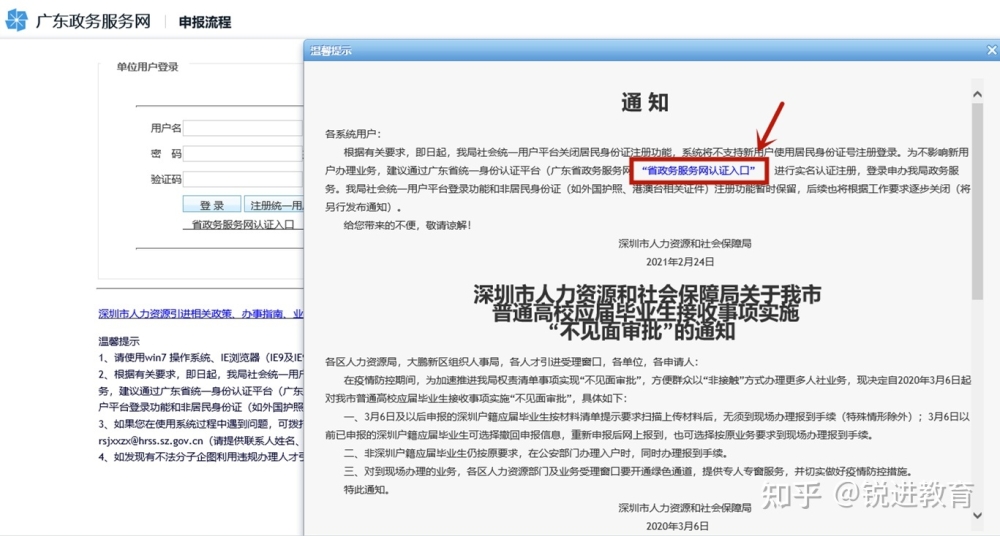This screenshot has width=1000, height=536.
Task: Open the 省政务服务网认证入口 link under login form
Action: (243, 225)
